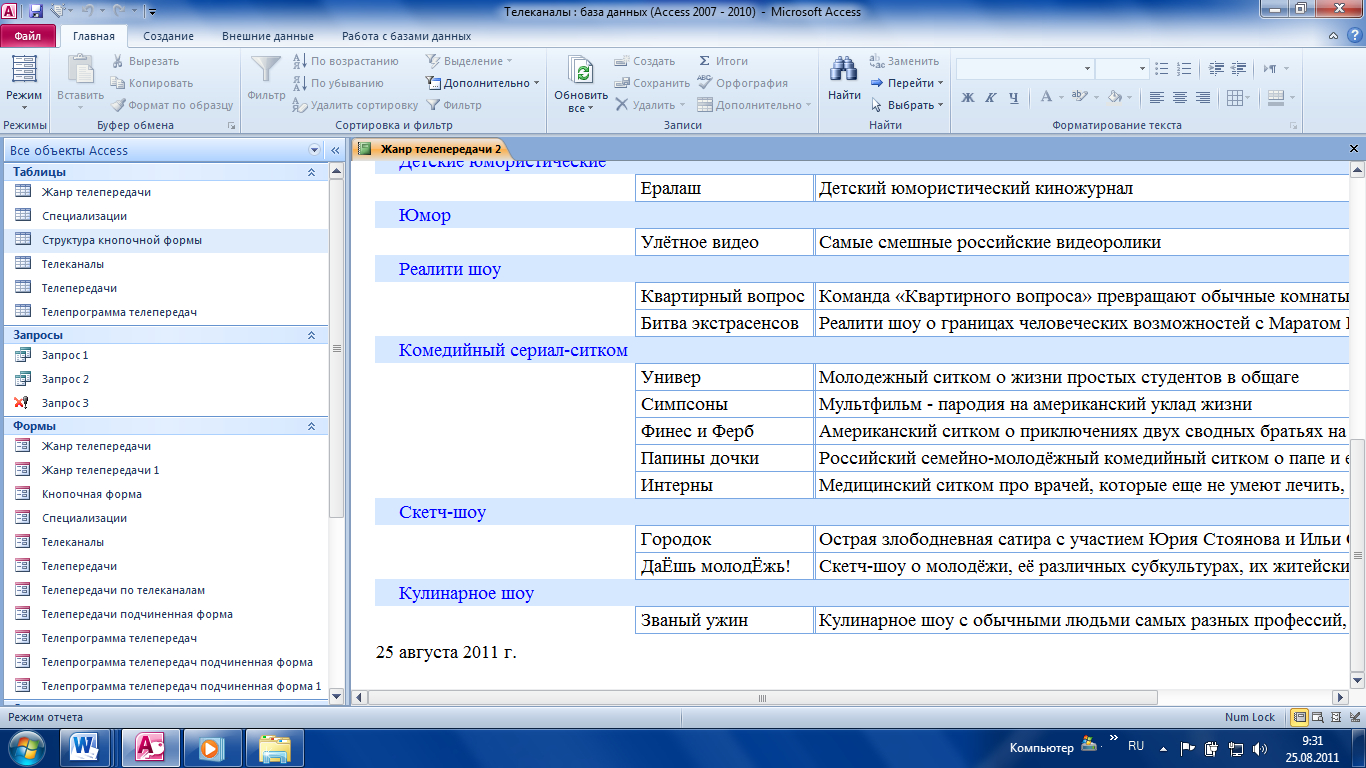Open Телеканалы table in navigation pane
This screenshot has width=1366, height=768.
click(x=73, y=264)
